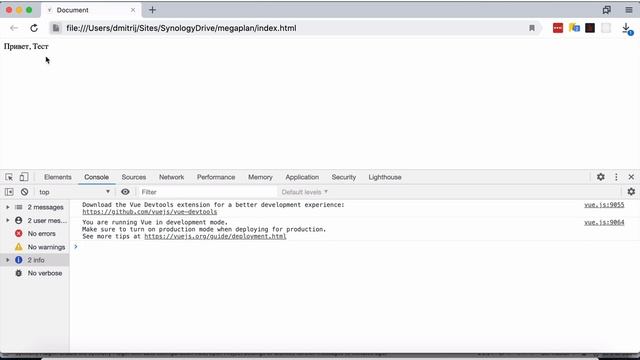The width and height of the screenshot is (640, 360).
Task: Select the 2 messages sidebar row
Action: (35, 207)
